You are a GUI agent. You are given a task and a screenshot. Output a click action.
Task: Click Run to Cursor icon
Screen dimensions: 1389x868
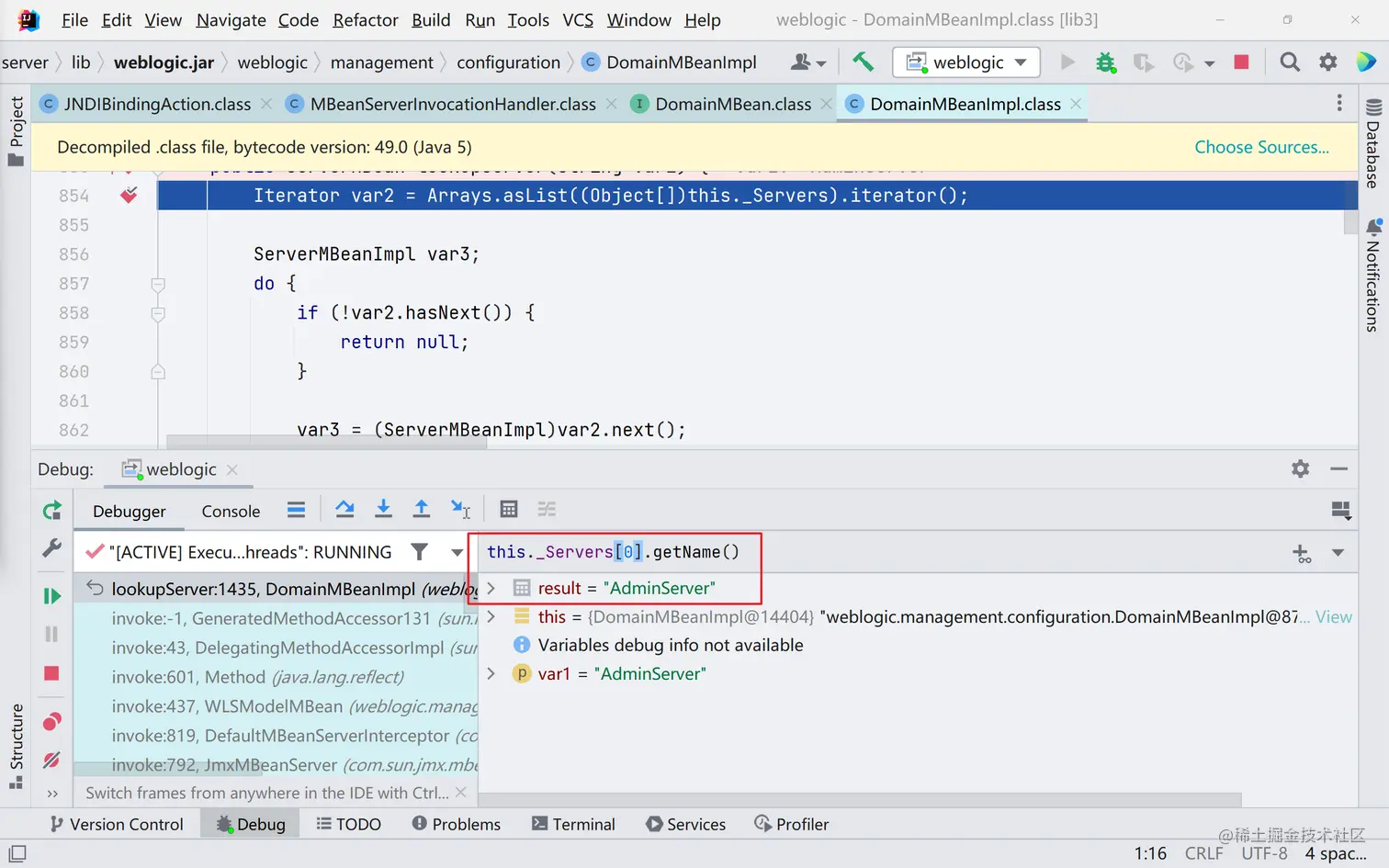[x=460, y=509]
